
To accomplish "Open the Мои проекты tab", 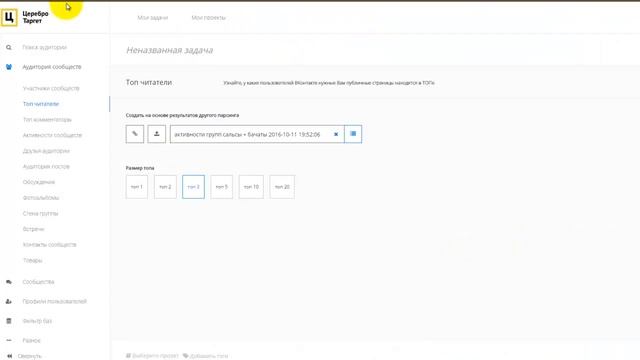I will click(209, 18).
